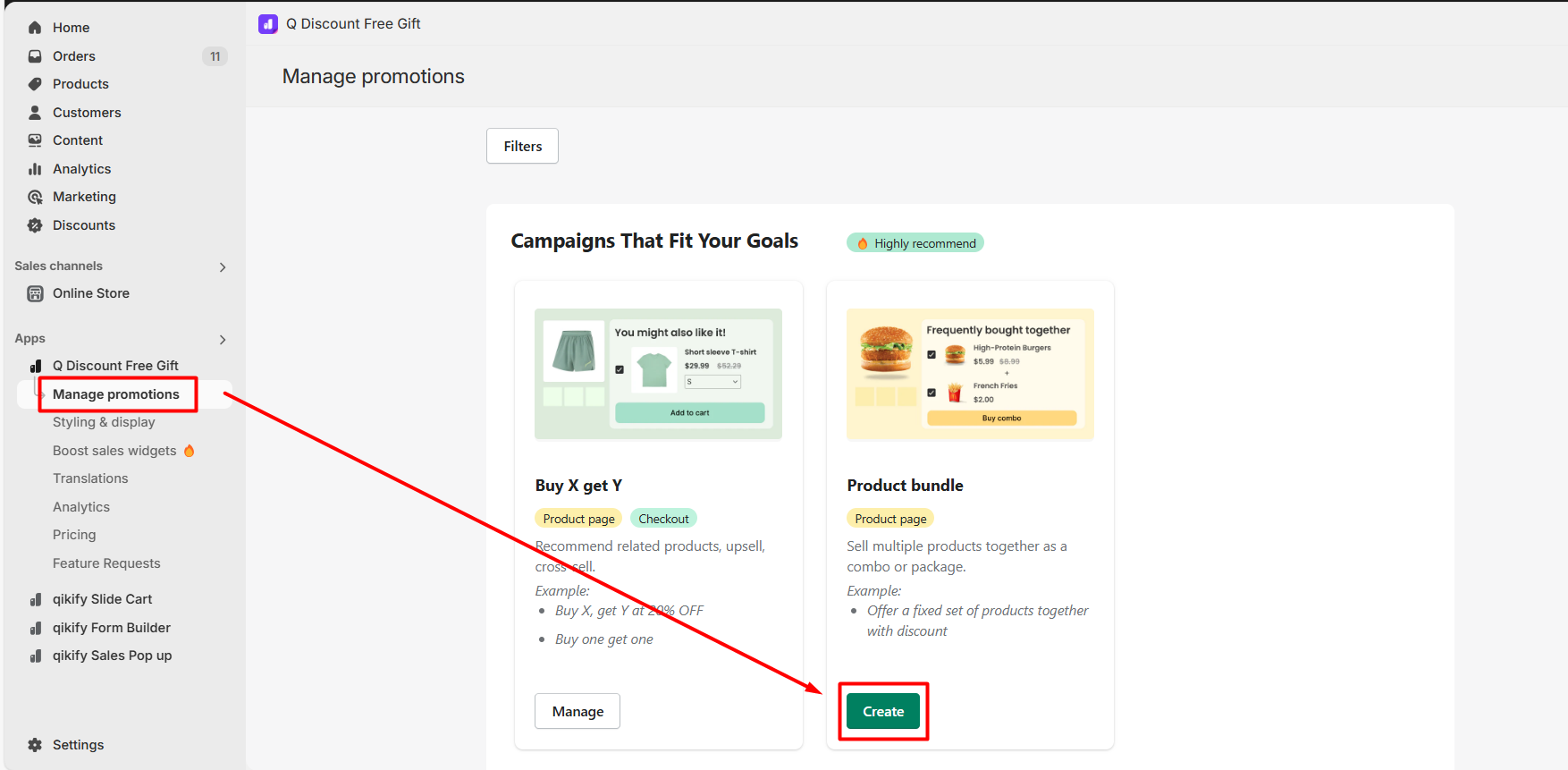Click the Filters button
This screenshot has height=770, width=1568.
coord(522,146)
